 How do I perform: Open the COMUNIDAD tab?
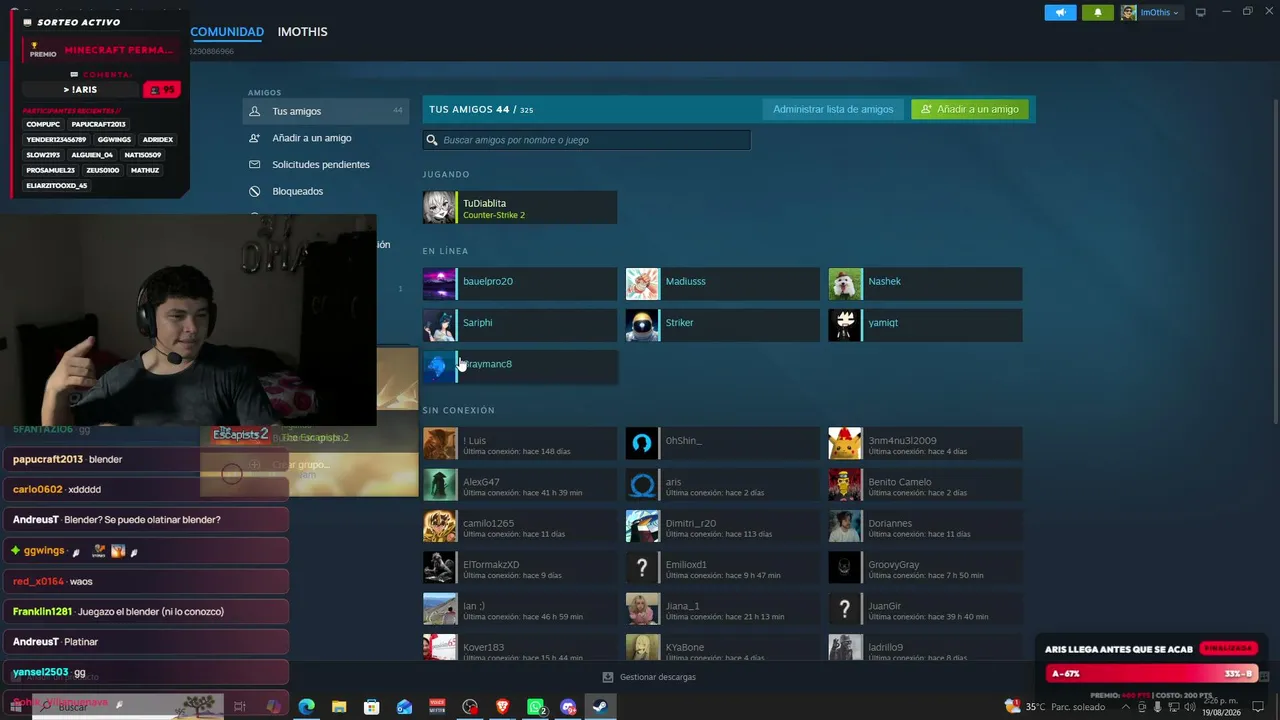click(227, 32)
